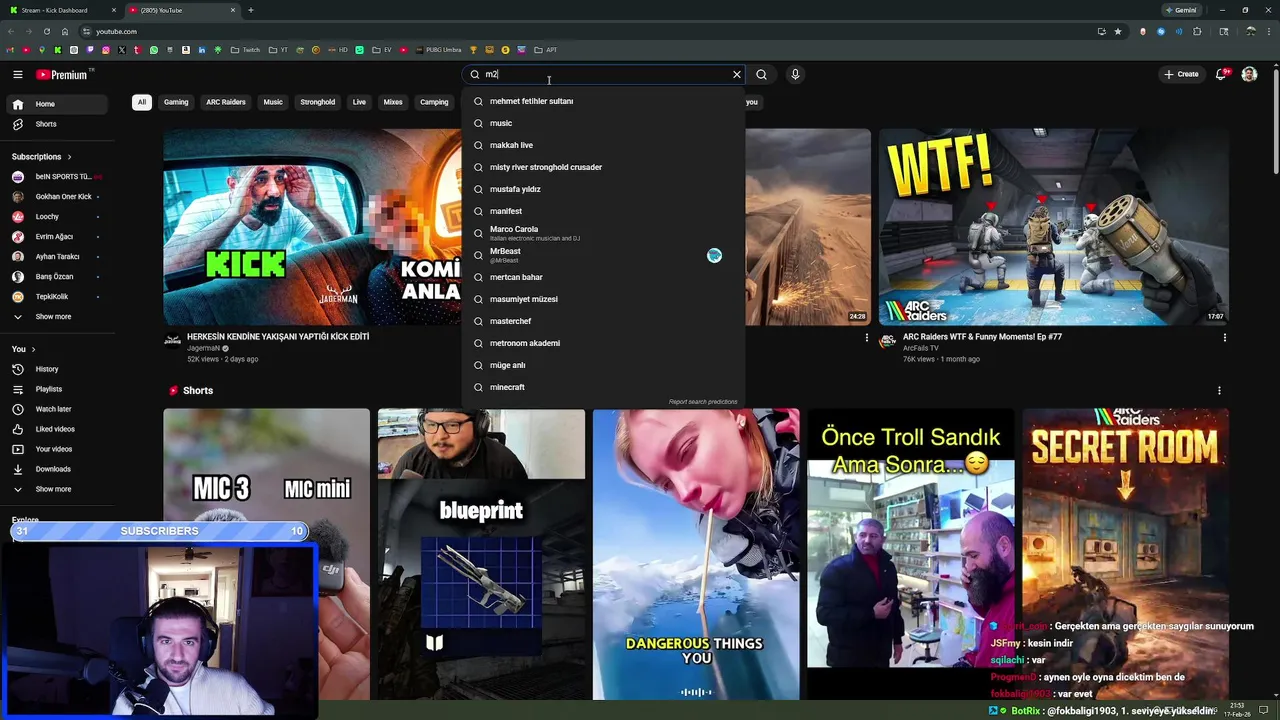Clear the search box with the X
This screenshot has width=1280, height=720.
(x=737, y=74)
